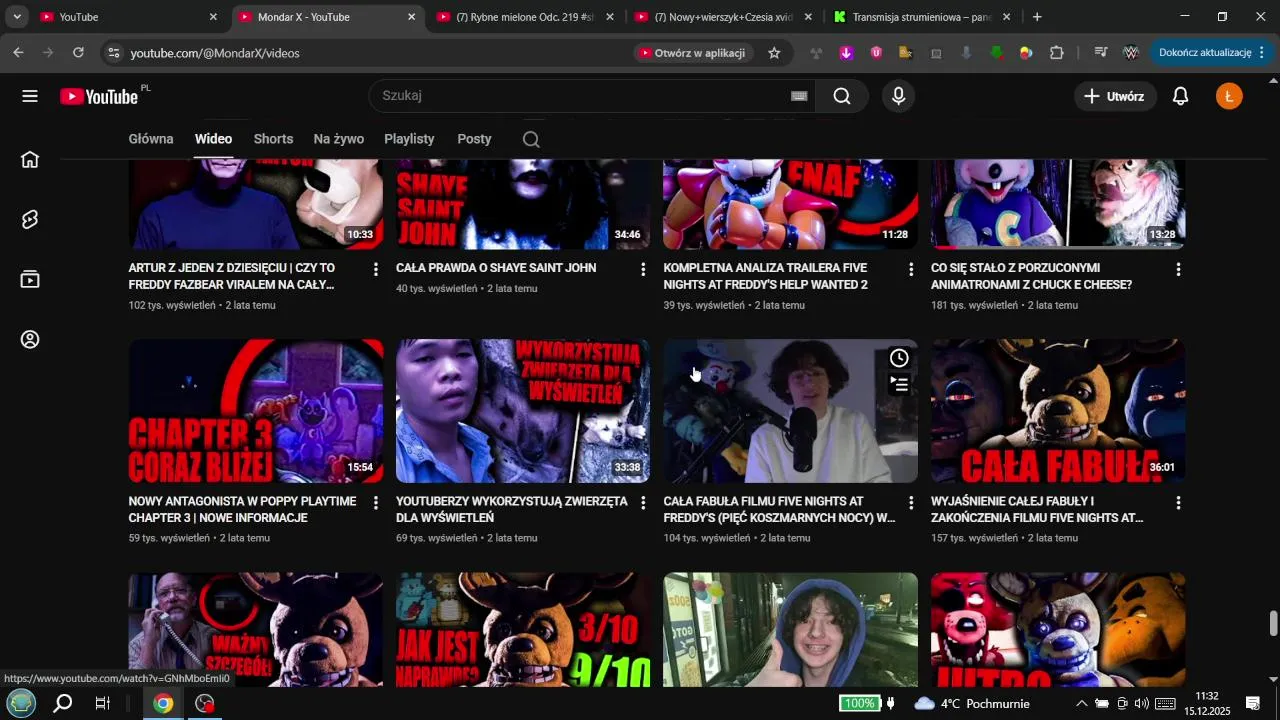Bookmark this page with the star icon
The image size is (1280, 720).
coord(774,53)
